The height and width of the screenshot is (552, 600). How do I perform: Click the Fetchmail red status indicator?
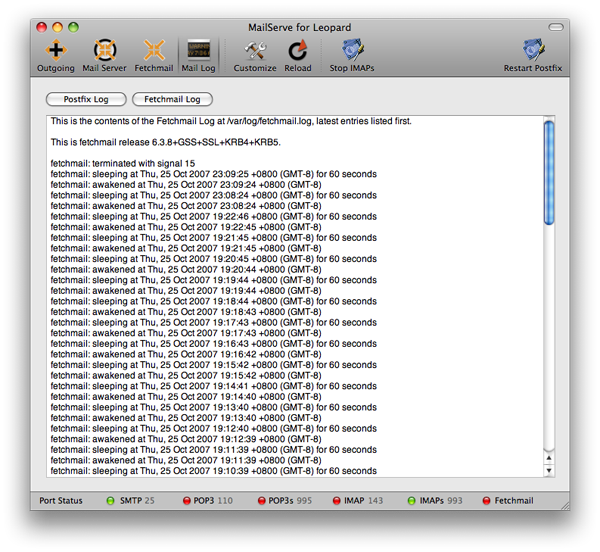pyautogui.click(x=487, y=500)
